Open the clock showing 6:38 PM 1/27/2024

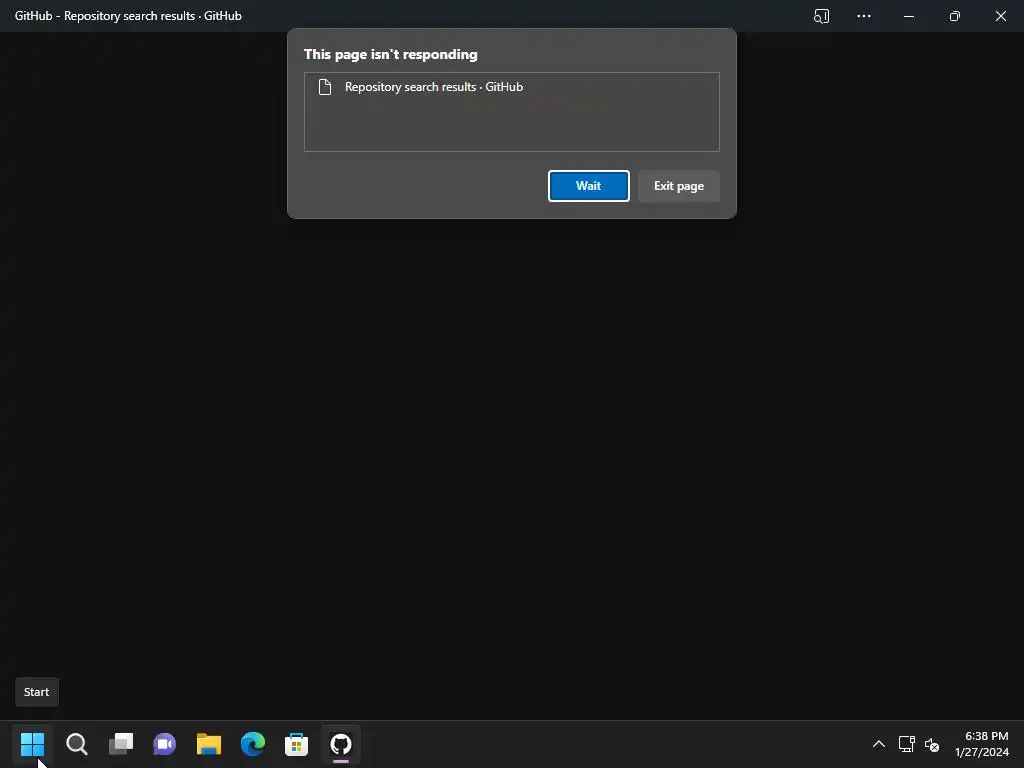coord(982,744)
